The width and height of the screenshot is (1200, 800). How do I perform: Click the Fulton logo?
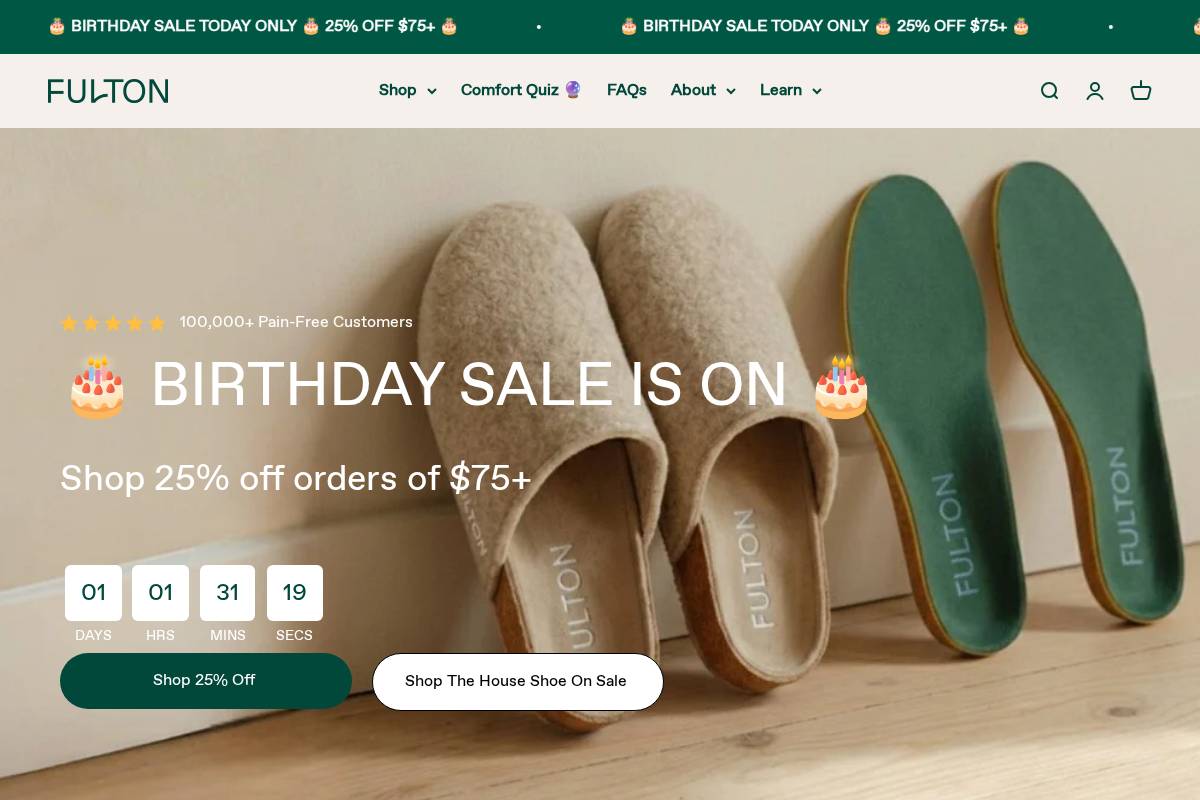click(x=108, y=91)
